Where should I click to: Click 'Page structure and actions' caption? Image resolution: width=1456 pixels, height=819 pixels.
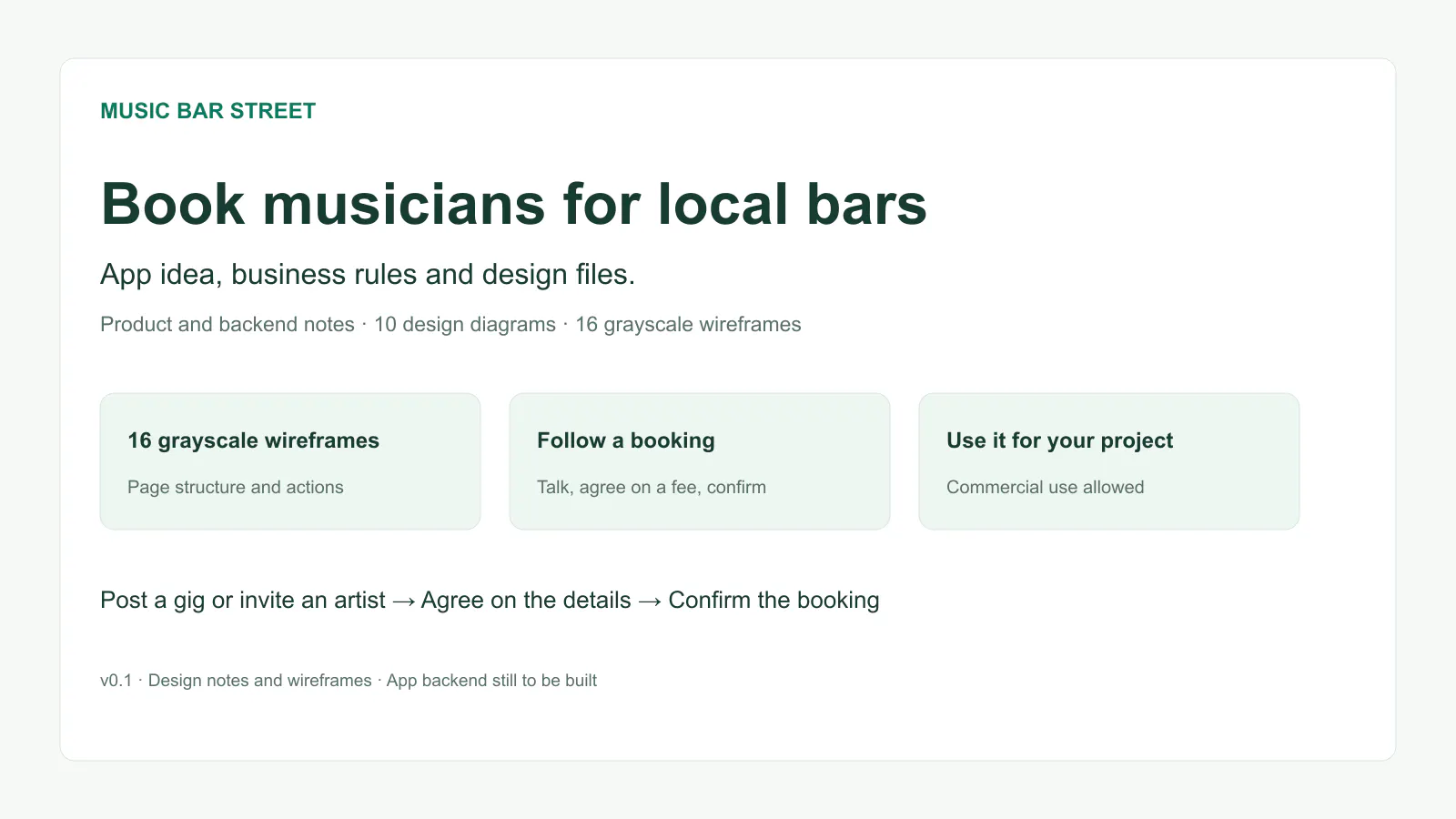[x=236, y=487]
